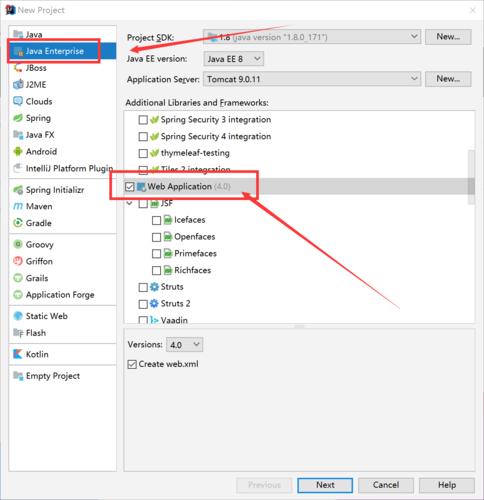
Task: Select the Android icon in project types
Action: pos(18,152)
